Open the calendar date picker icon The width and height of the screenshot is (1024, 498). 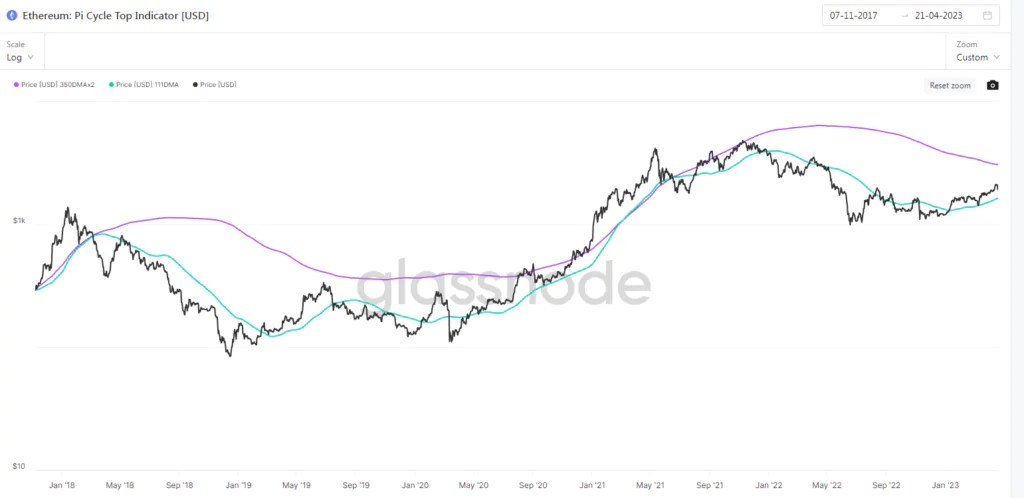[x=987, y=16]
